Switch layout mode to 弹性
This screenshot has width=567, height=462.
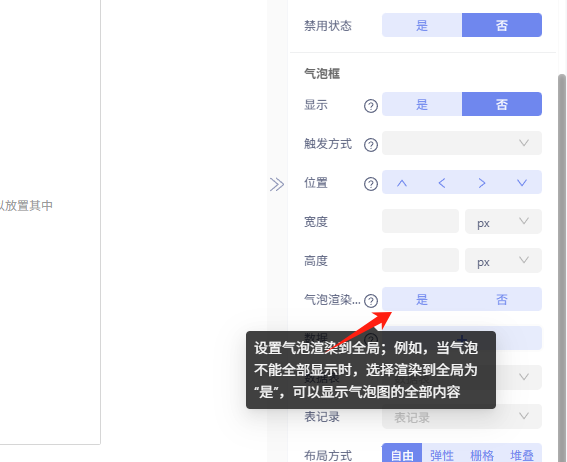[x=442, y=455]
